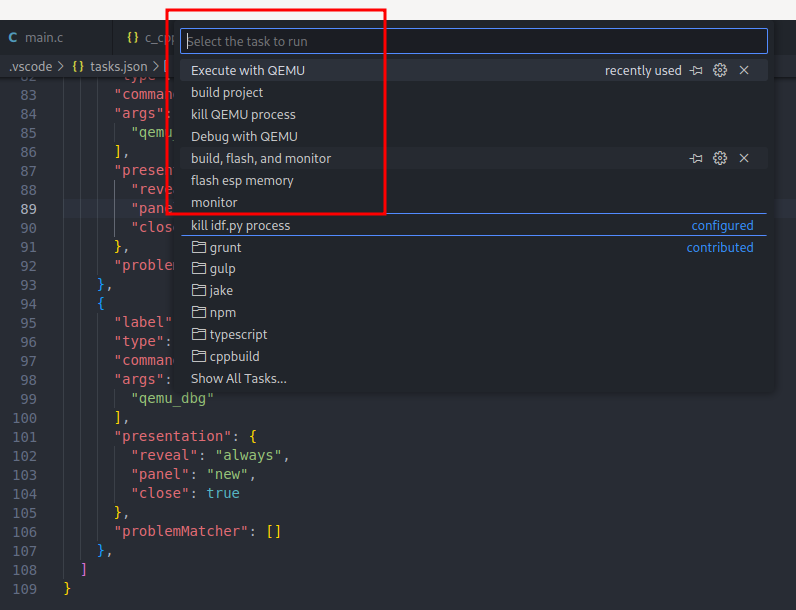Click Show All Tasks... entry

coord(238,379)
